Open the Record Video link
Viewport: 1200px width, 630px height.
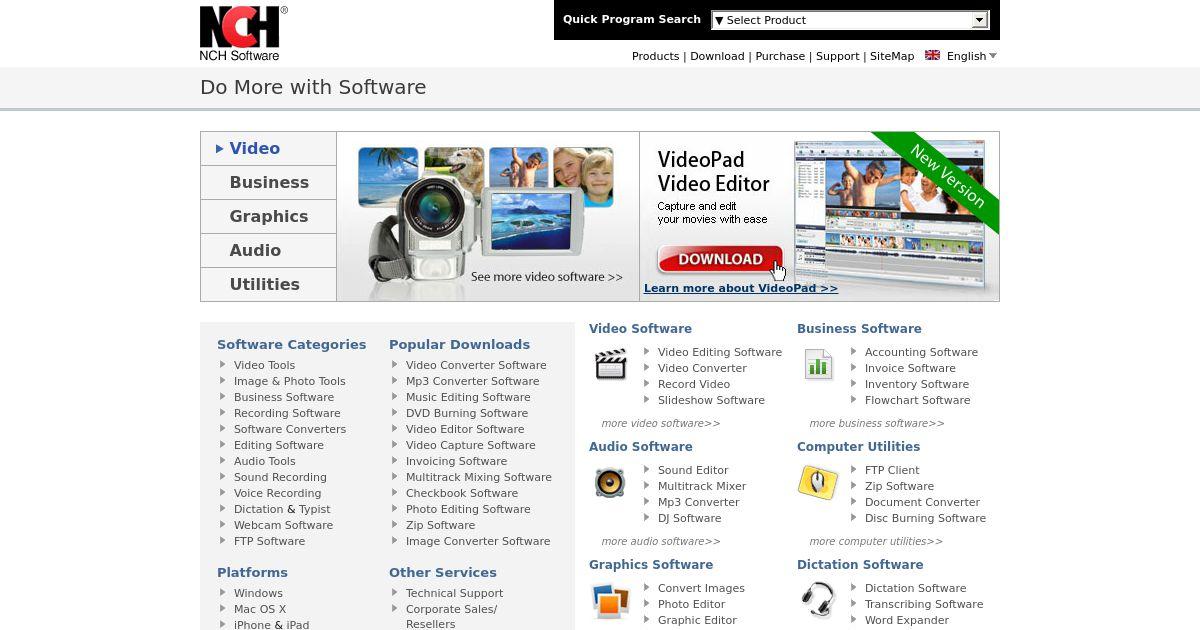[x=694, y=384]
